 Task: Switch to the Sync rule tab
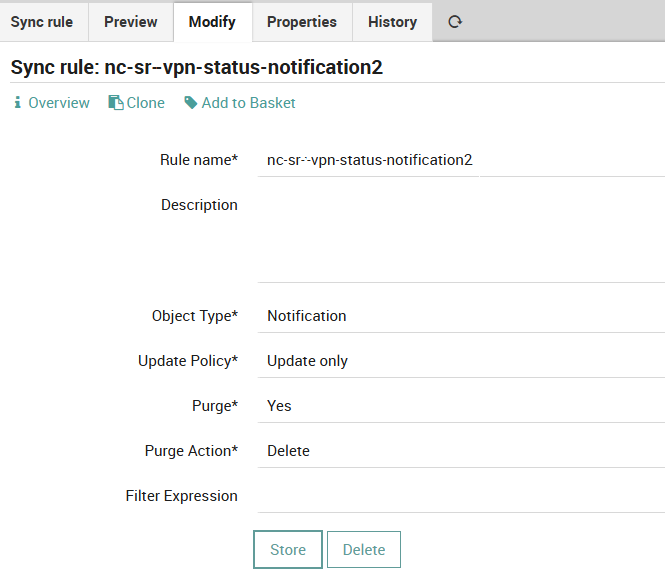(42, 21)
